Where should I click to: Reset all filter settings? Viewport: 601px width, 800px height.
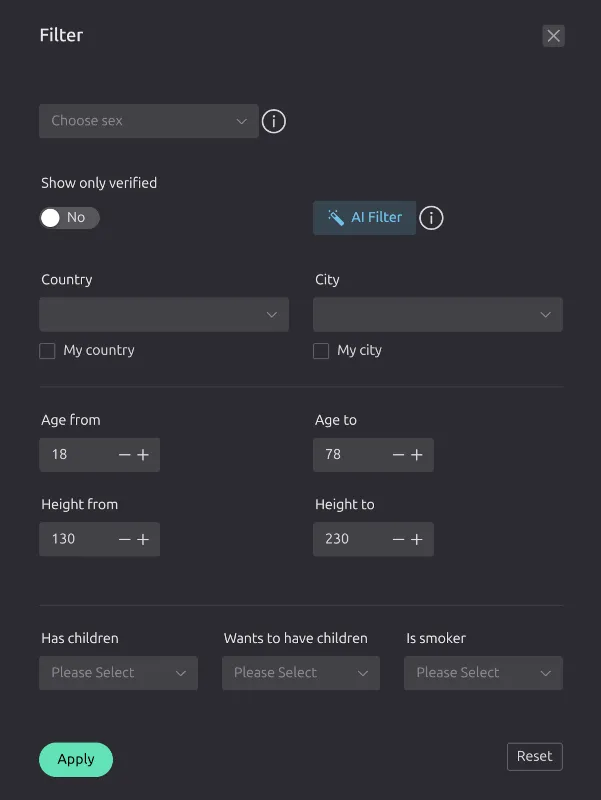point(534,757)
